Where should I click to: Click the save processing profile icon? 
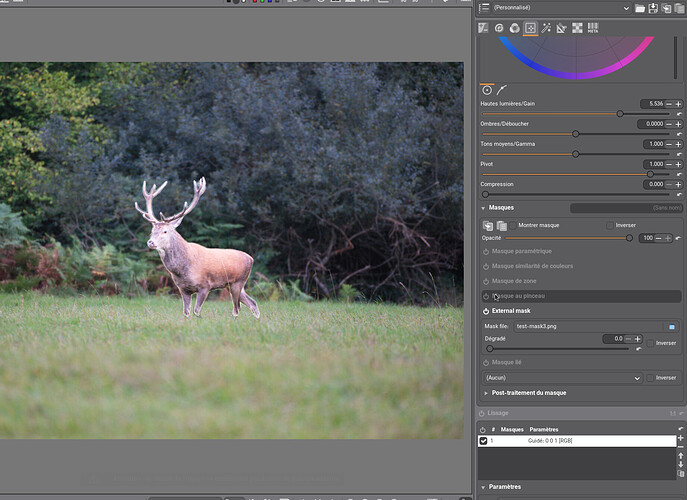coord(652,8)
